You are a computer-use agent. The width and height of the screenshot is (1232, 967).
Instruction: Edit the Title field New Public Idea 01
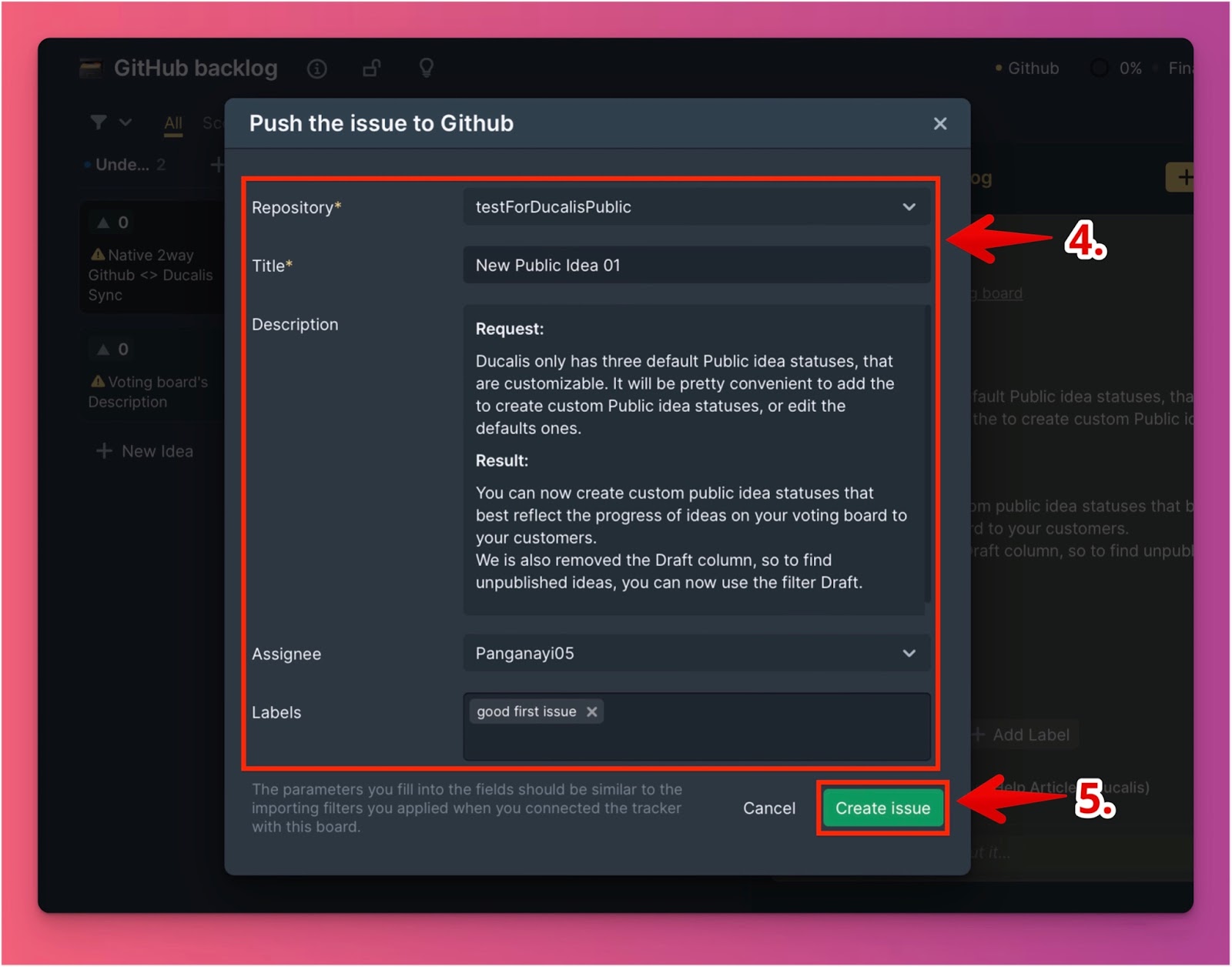pyautogui.click(x=696, y=265)
